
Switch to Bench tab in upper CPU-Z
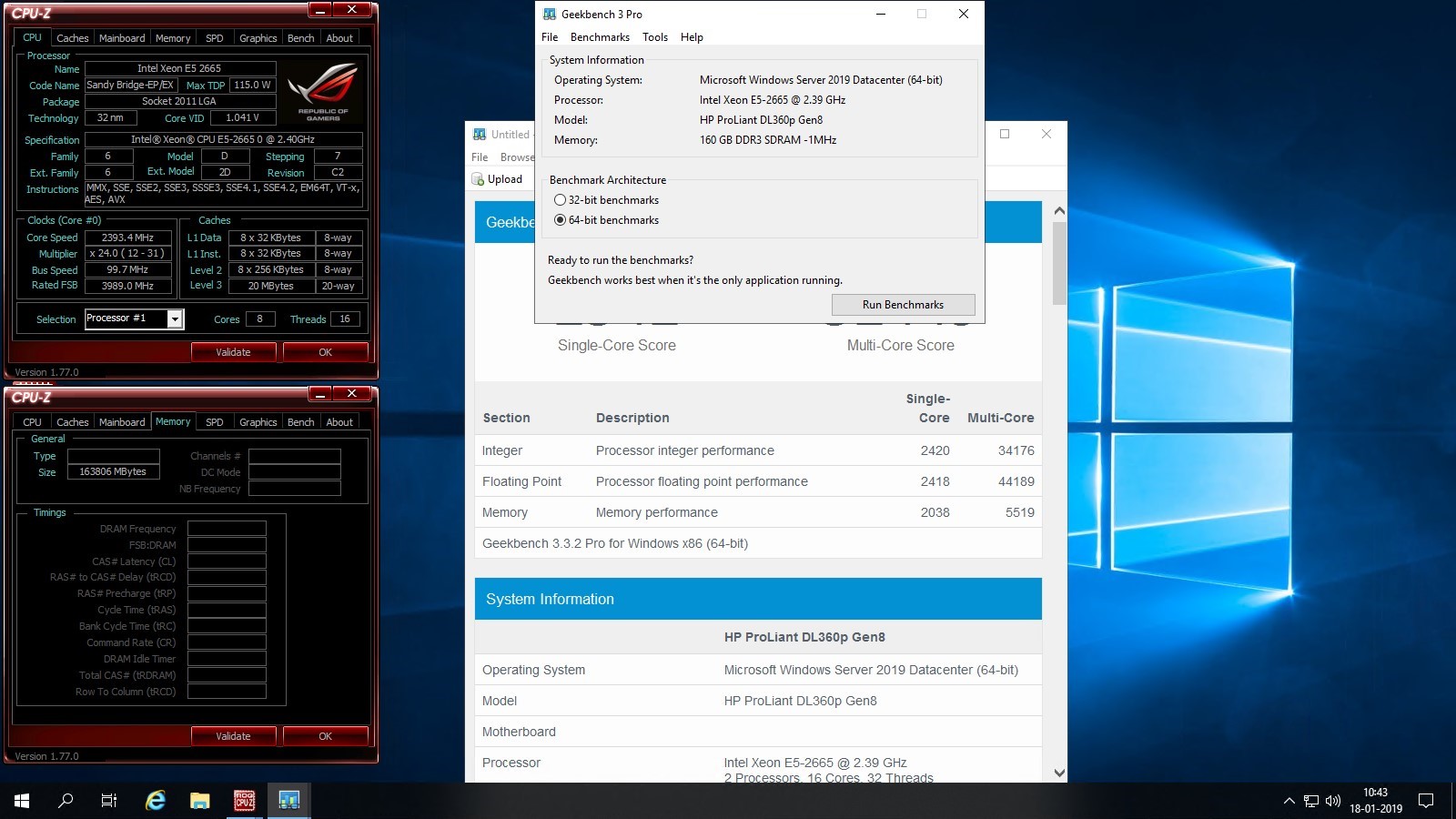click(301, 38)
